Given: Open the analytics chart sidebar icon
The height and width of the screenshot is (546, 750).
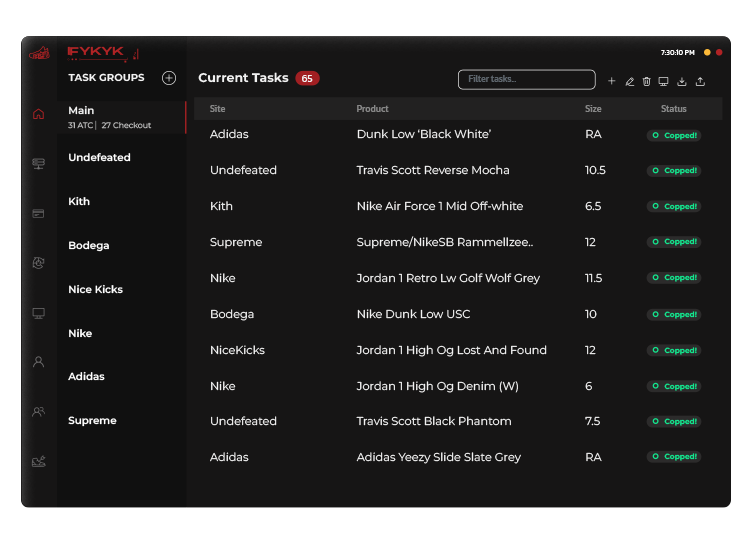Looking at the screenshot, I should [38, 461].
